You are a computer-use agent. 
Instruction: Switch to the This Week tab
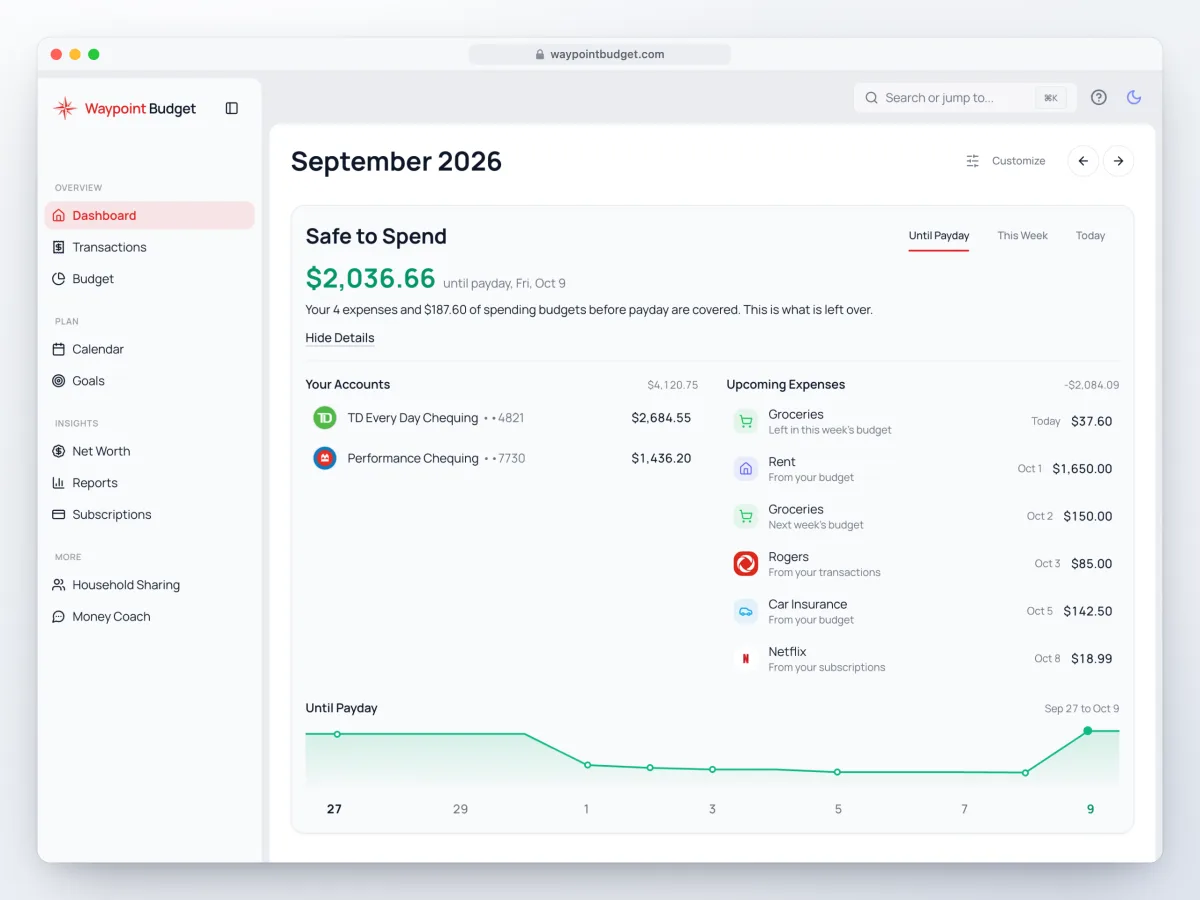tap(1022, 236)
